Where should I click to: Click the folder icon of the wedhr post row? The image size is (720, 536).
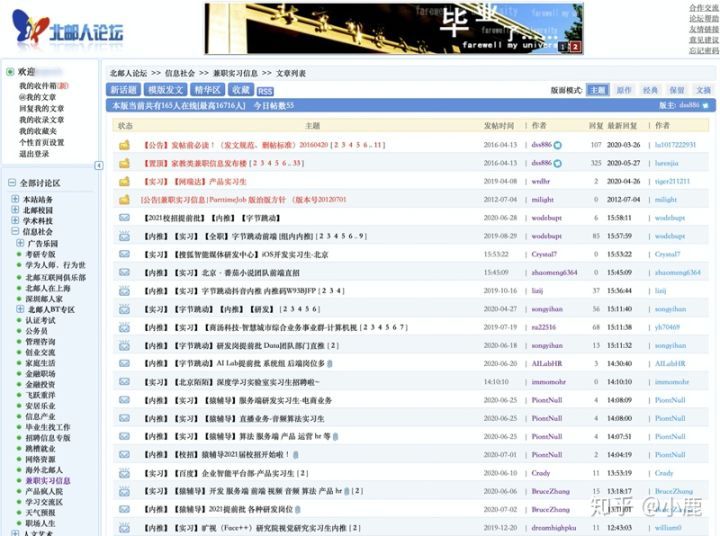[x=124, y=181]
